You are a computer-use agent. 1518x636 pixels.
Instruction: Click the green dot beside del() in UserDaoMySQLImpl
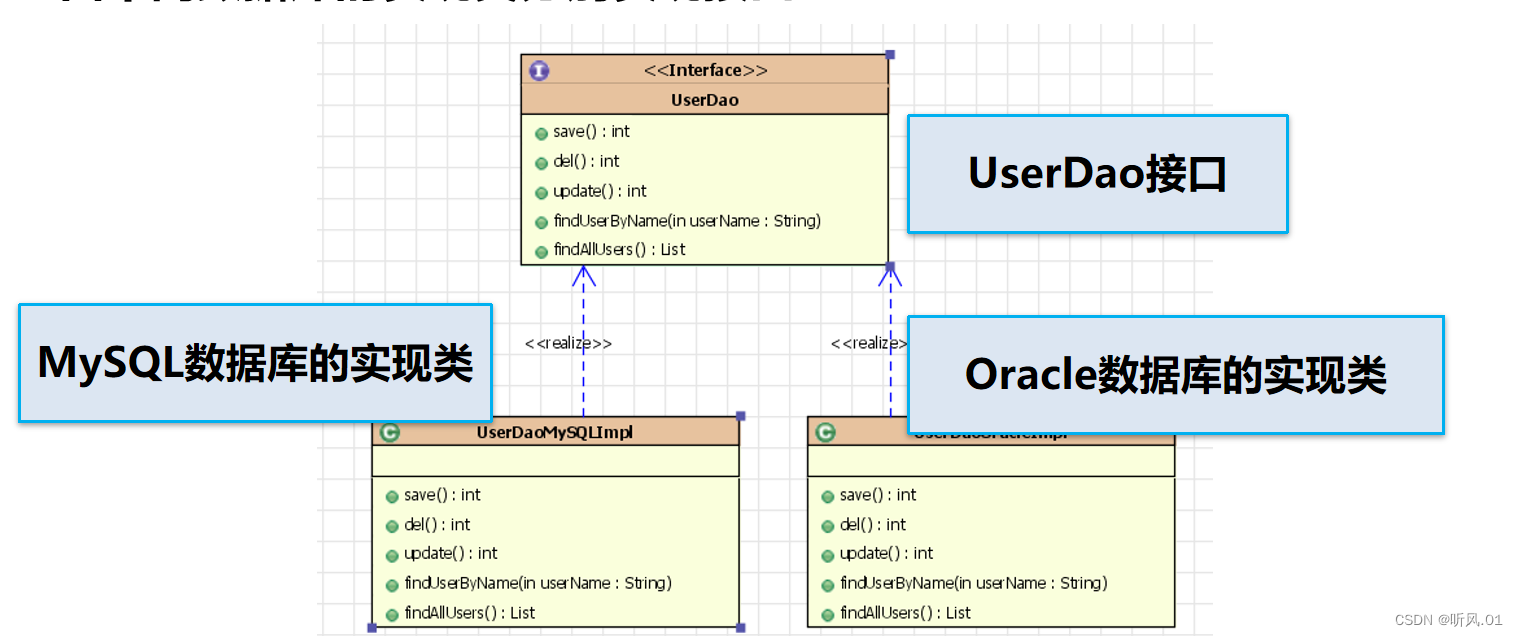coord(391,525)
